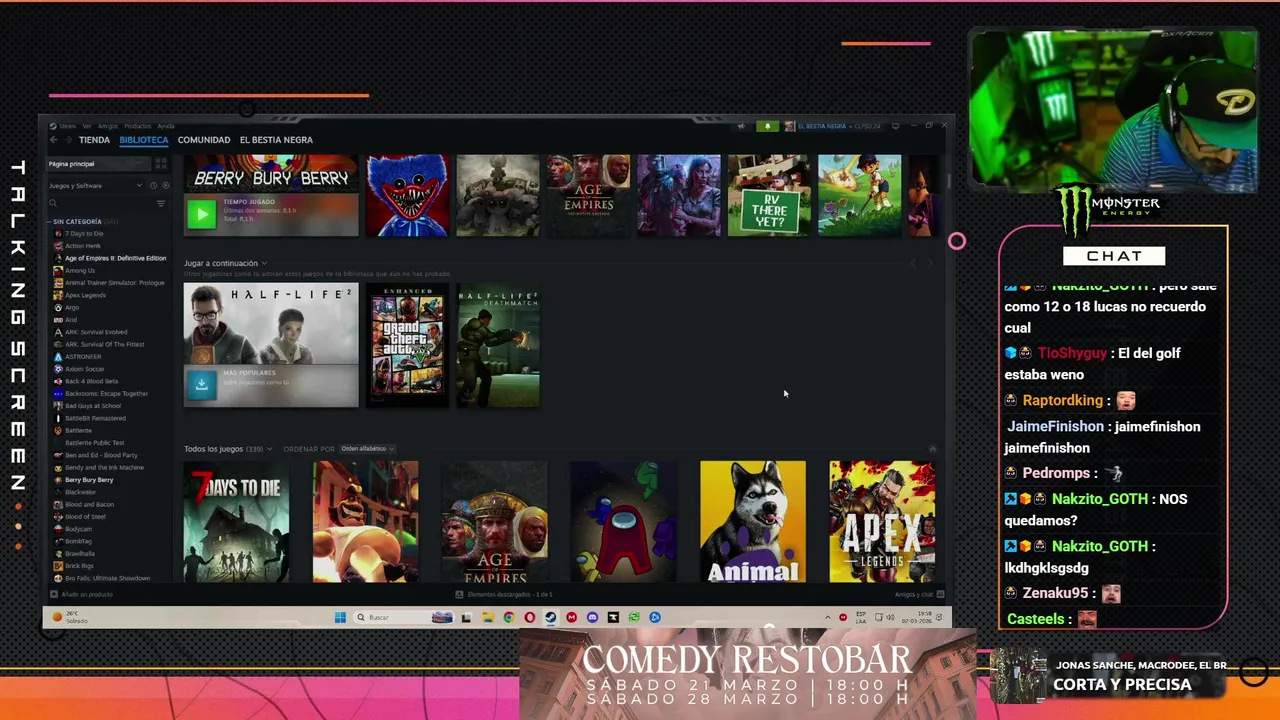This screenshot has width=1280, height=720.
Task: Click the Steam icon on the taskbar
Action: pos(550,617)
